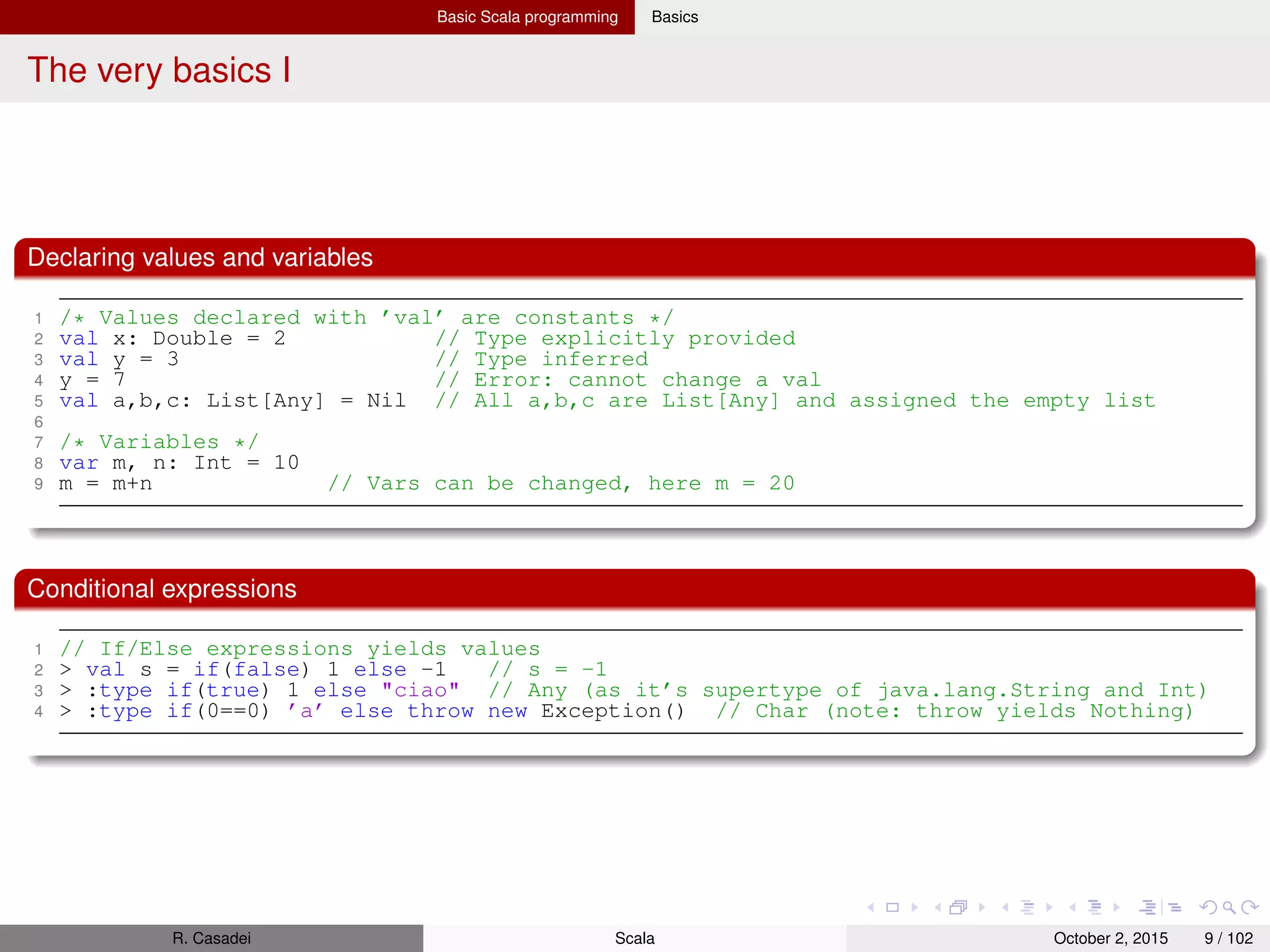The image size is (1270, 952).
Task: Click the presentation end outline icon
Action: coord(1175,907)
